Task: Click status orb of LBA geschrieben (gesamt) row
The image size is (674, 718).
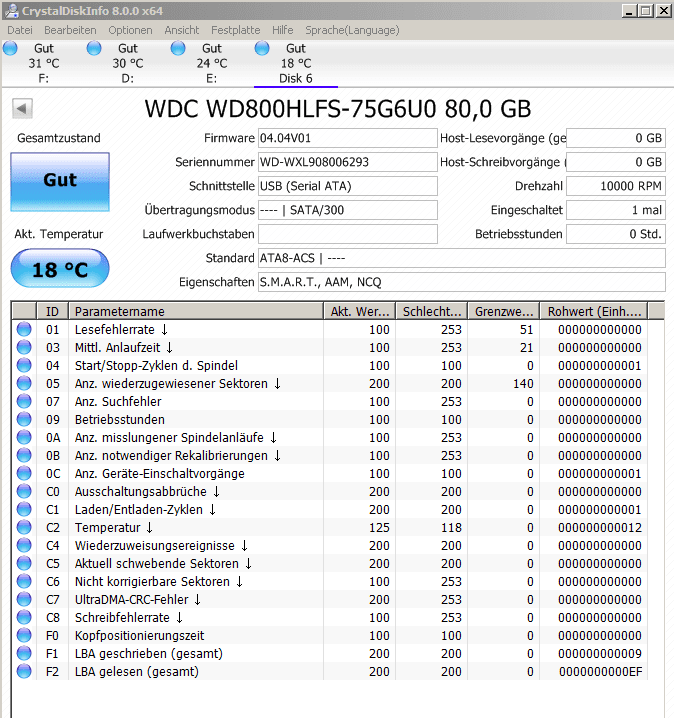Action: click(x=24, y=653)
